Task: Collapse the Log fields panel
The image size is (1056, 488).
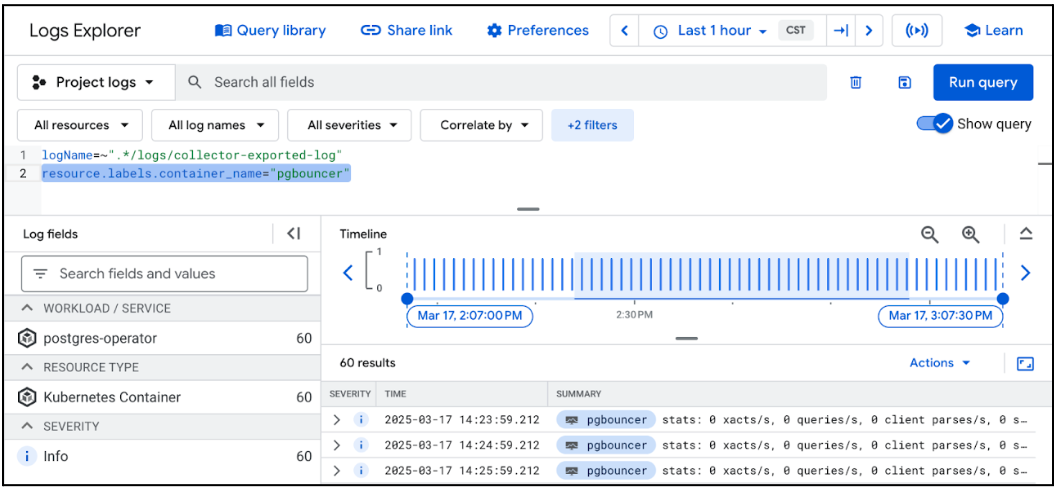Action: pyautogui.click(x=294, y=234)
